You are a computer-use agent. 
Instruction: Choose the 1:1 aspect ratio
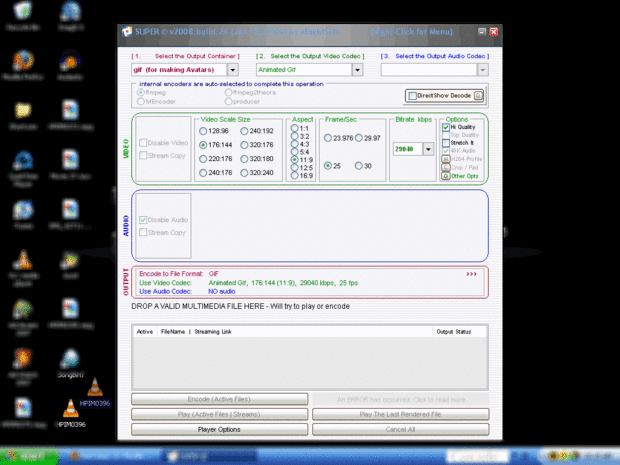(294, 128)
